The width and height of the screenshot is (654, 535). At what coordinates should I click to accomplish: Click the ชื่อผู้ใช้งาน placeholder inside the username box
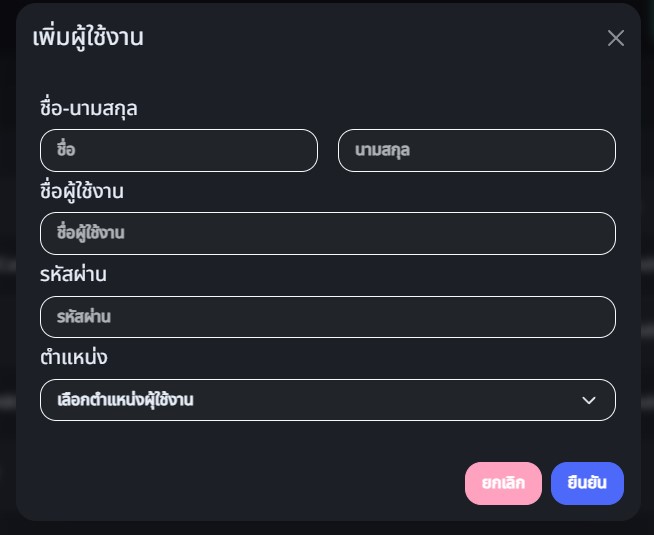[x=91, y=234]
